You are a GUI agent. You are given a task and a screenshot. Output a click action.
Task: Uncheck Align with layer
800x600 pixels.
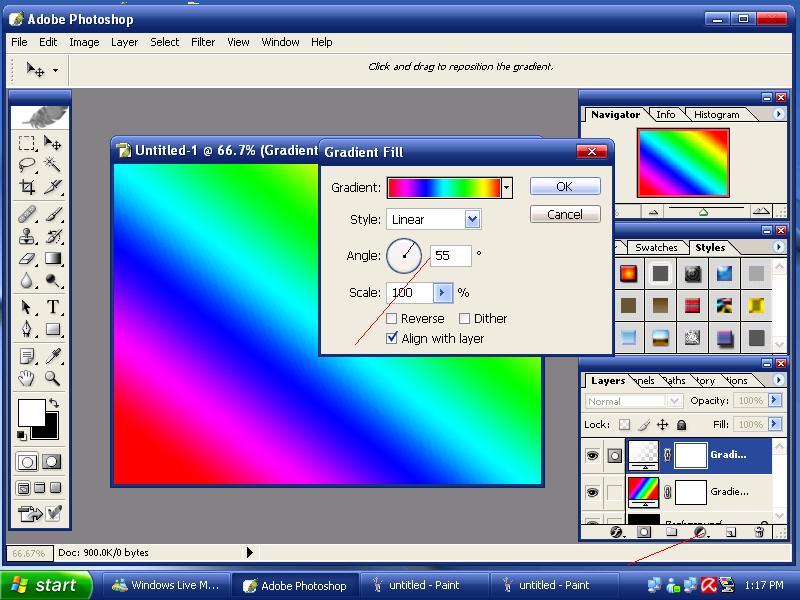pos(392,339)
